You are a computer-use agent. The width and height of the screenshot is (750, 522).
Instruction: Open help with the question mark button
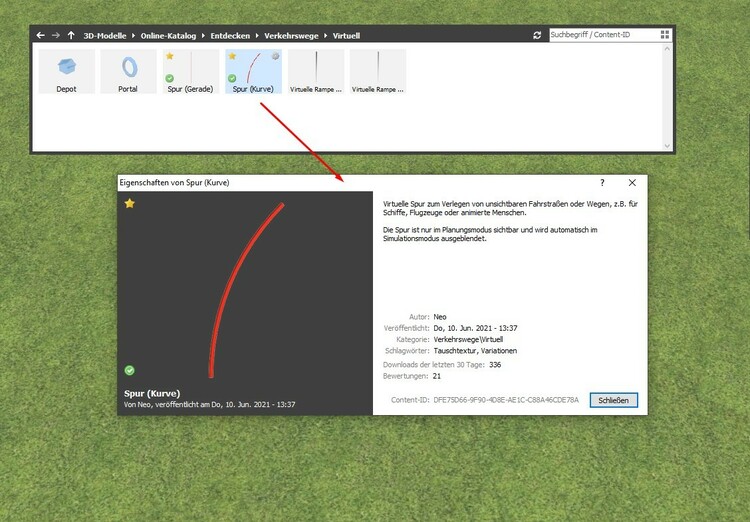(x=602, y=183)
